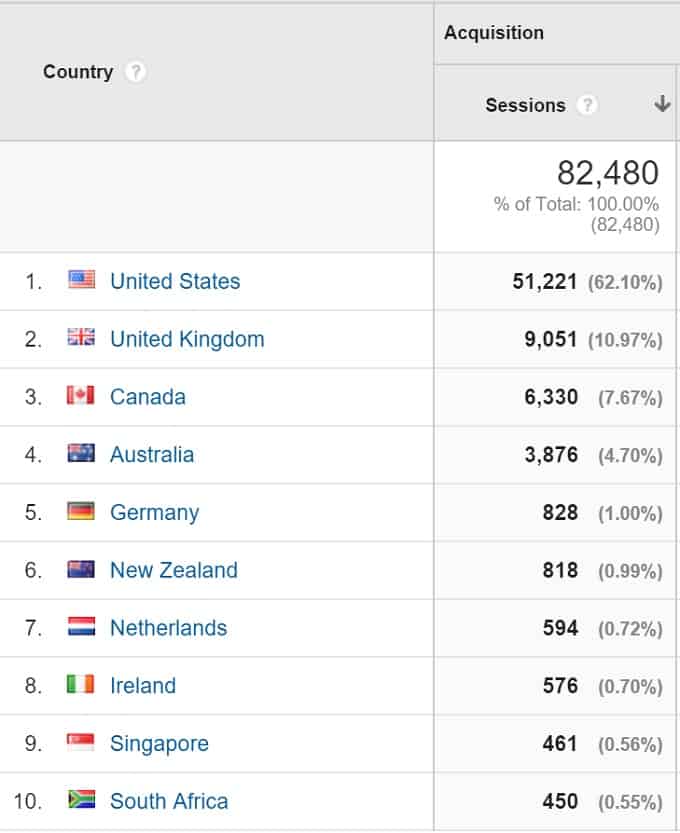Viewport: 680px width, 833px height.
Task: Select the Canada link
Action: click(x=148, y=397)
